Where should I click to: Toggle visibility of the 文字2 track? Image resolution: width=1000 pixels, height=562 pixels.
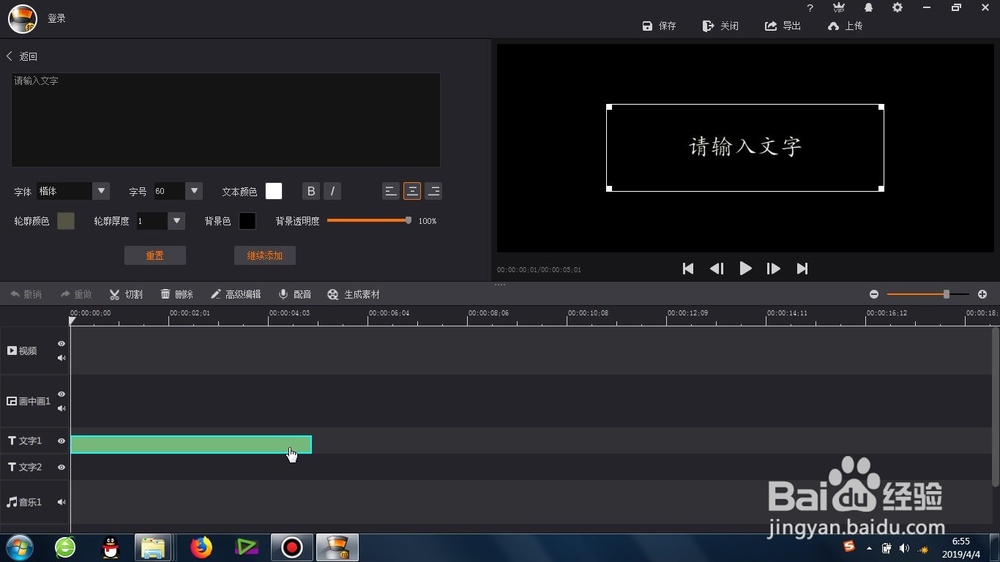point(61,467)
